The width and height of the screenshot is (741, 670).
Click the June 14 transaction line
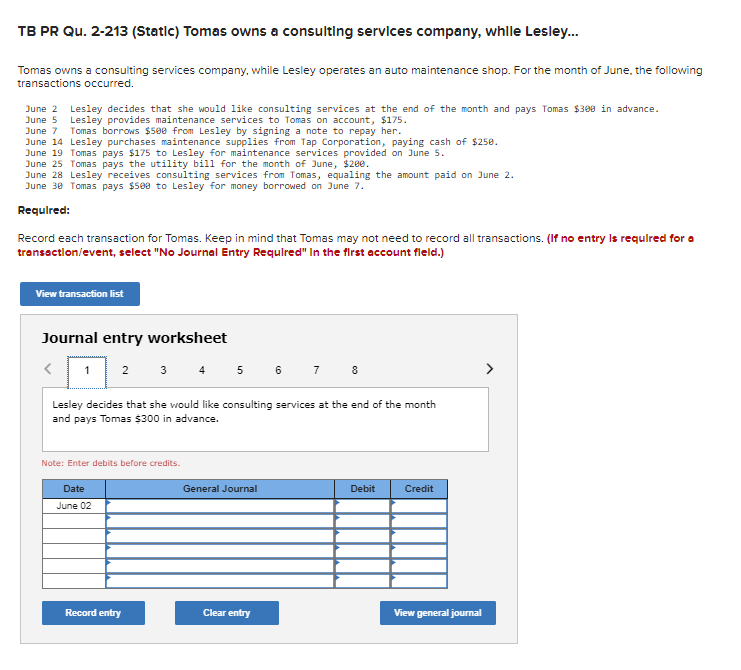tap(262, 142)
